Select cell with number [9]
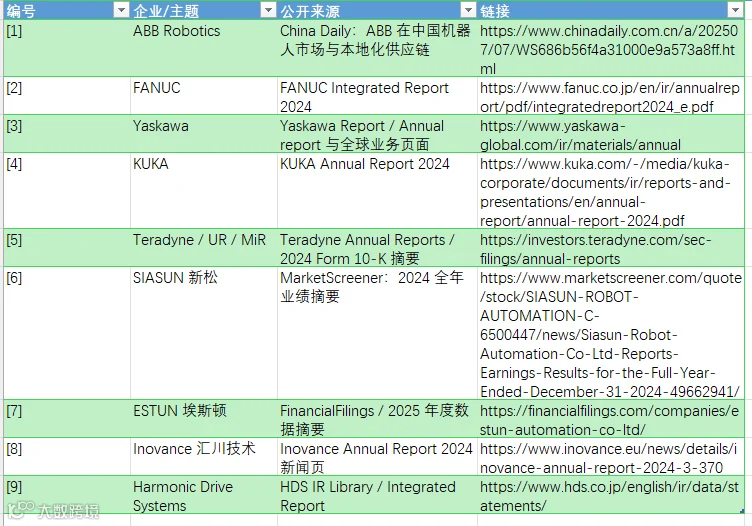Viewport: 752px width, 526px height. 67,495
